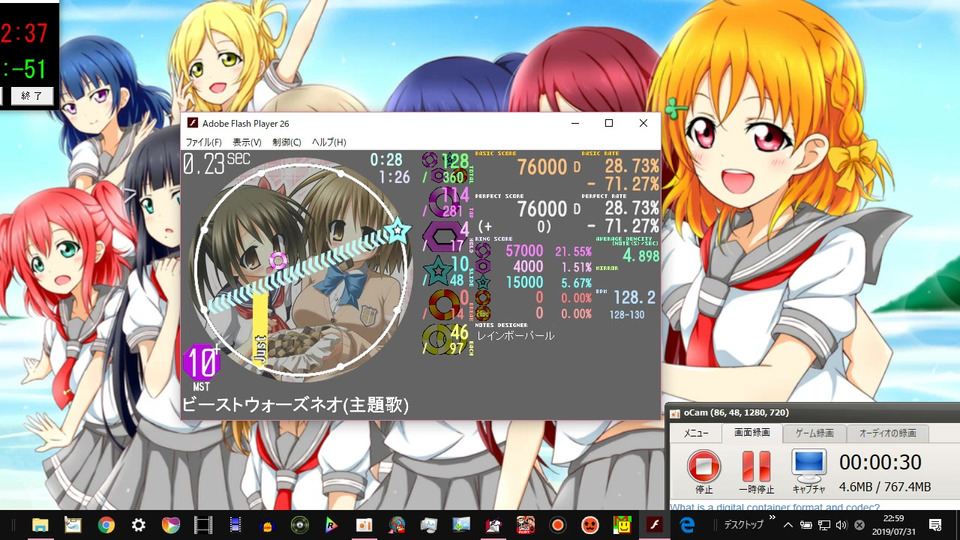Open the notepad icon on the taskbar
Viewport: 960px width, 540px height.
pyautogui.click(x=73, y=525)
